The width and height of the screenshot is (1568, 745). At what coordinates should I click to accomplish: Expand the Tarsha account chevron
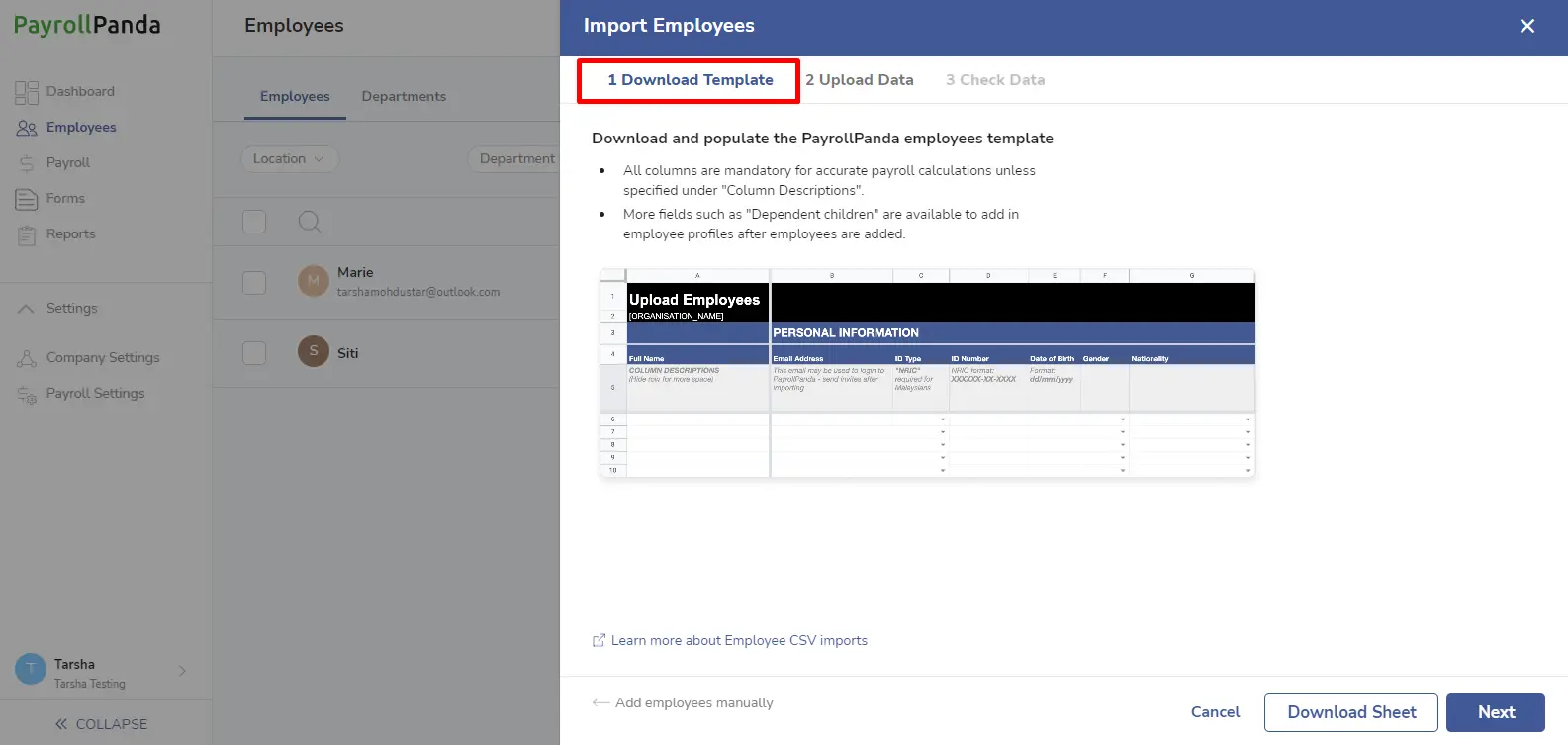(182, 671)
